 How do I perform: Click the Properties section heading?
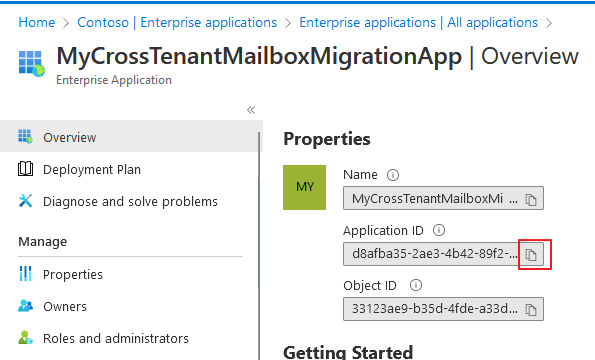point(327,139)
